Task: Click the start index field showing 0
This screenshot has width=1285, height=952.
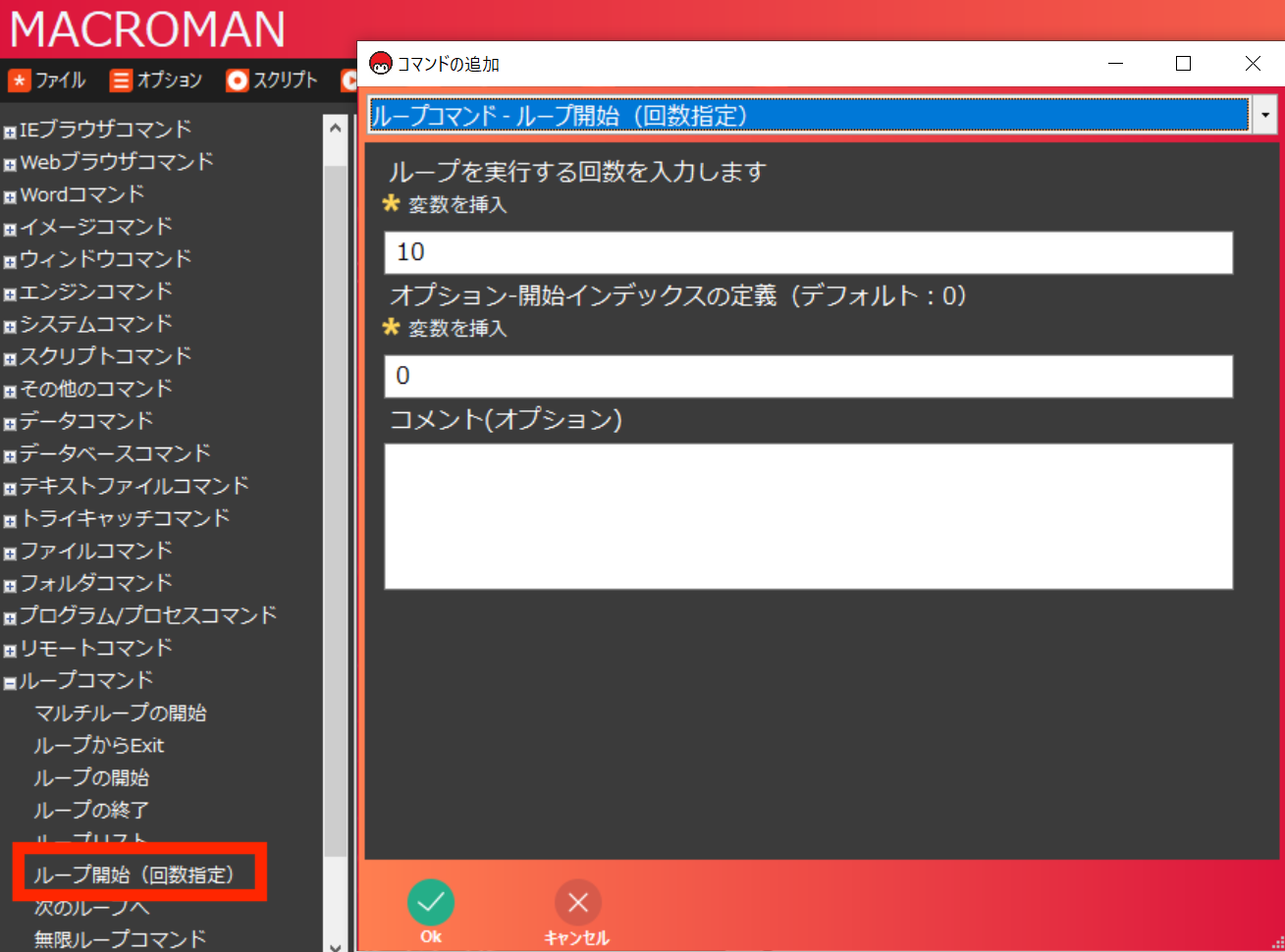Action: (809, 376)
